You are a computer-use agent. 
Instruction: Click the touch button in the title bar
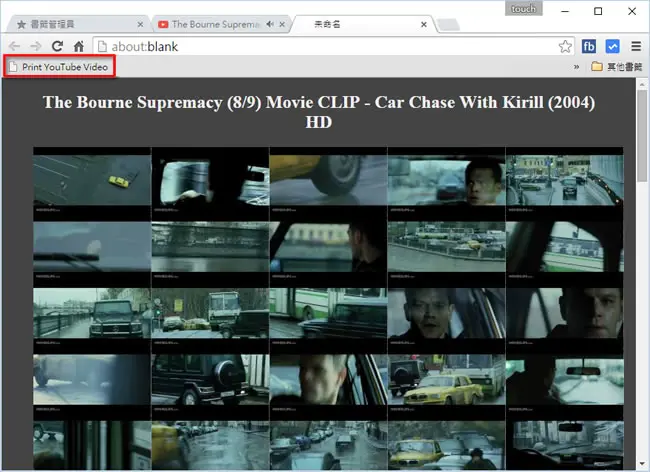524,9
